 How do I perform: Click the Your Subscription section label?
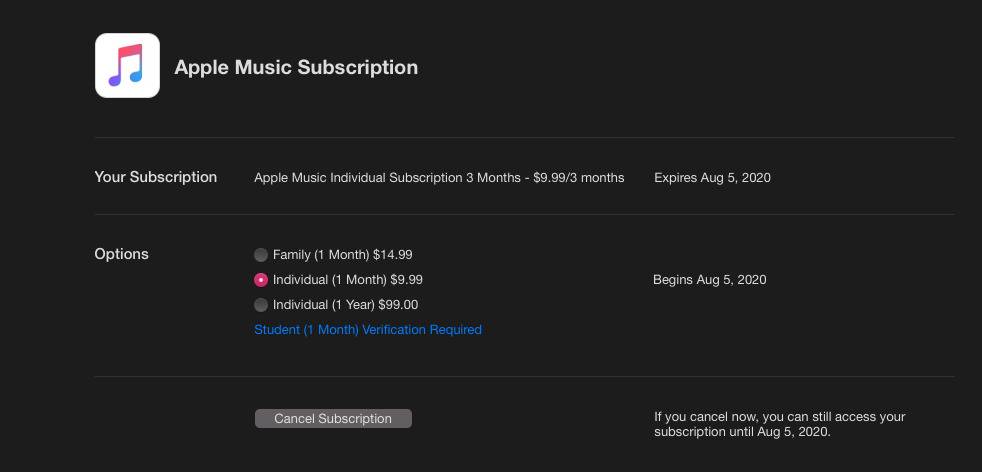tap(155, 177)
